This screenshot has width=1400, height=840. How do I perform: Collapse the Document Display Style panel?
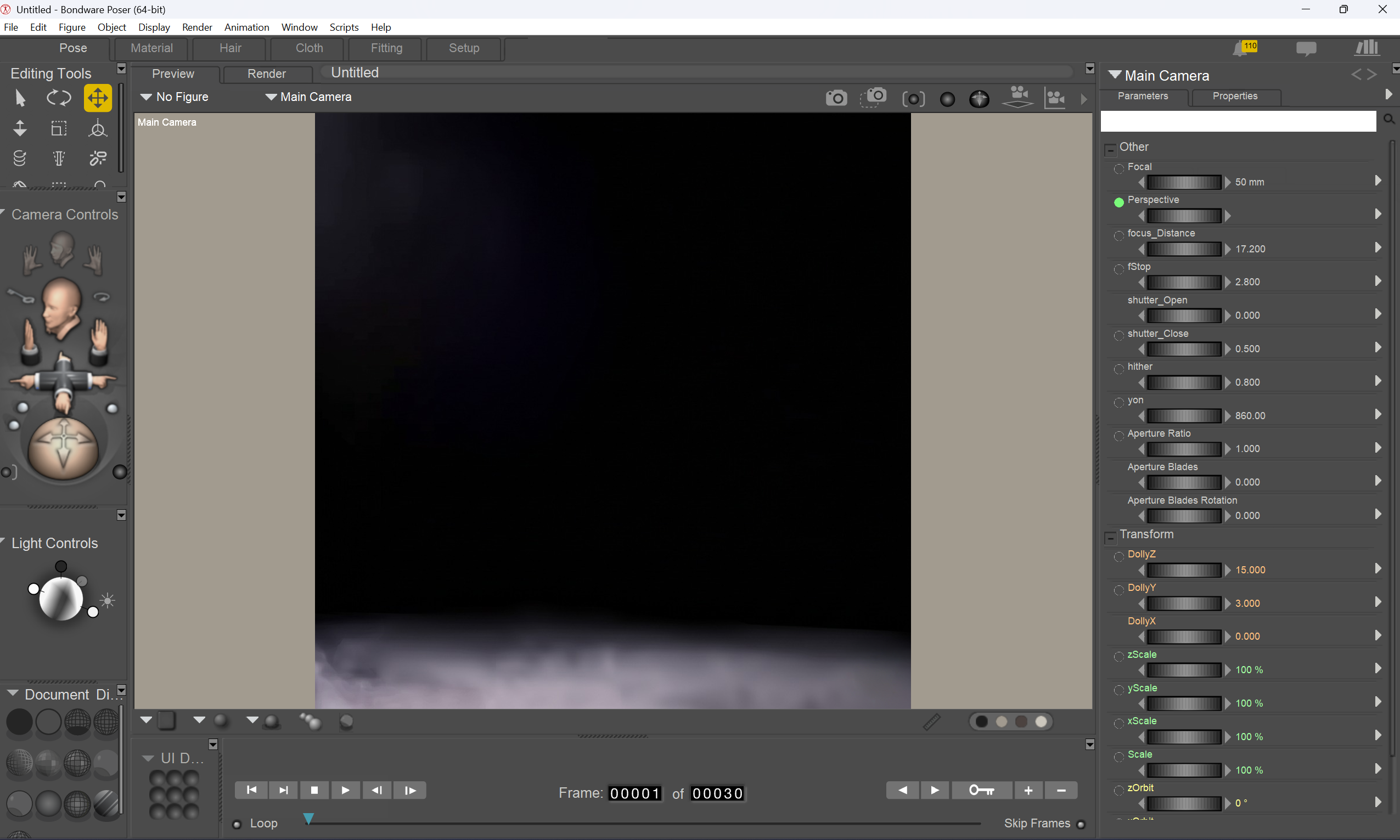tap(13, 694)
